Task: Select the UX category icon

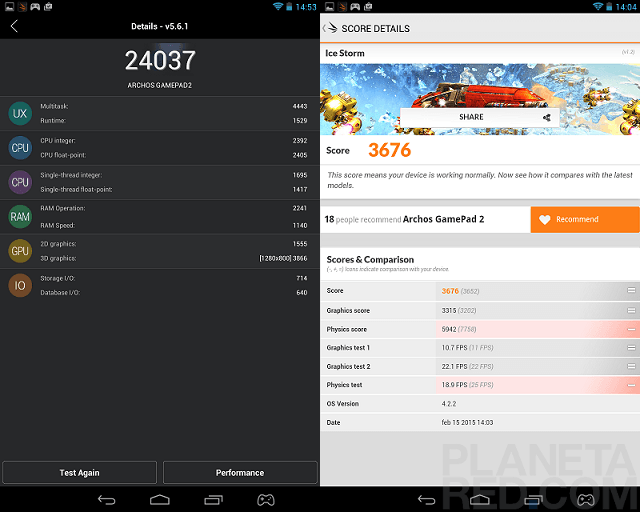Action: coord(19,113)
